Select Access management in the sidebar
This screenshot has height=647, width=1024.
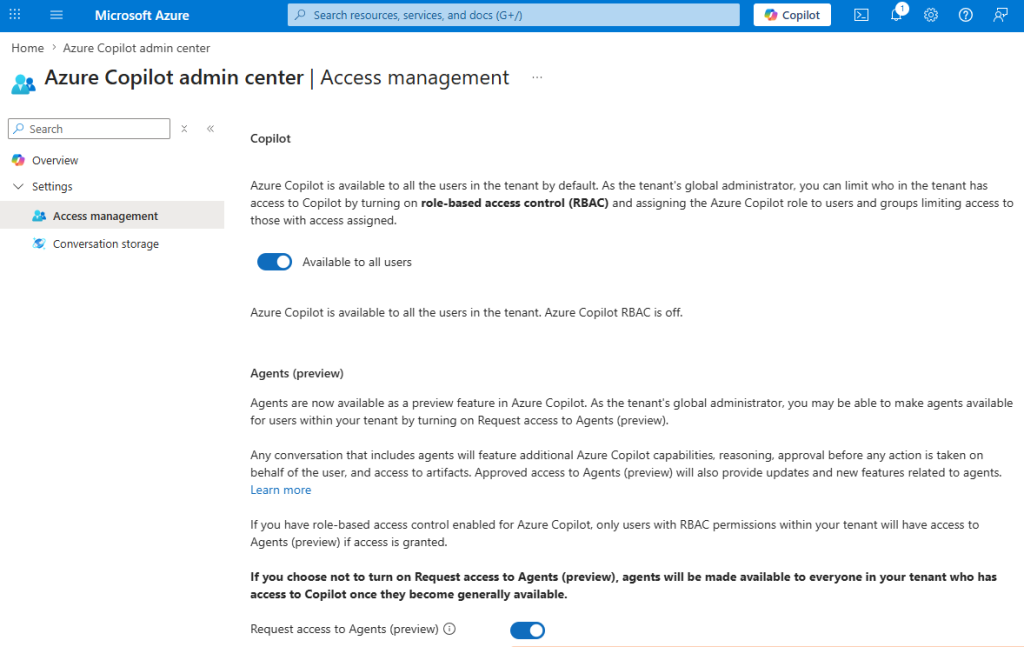(105, 216)
